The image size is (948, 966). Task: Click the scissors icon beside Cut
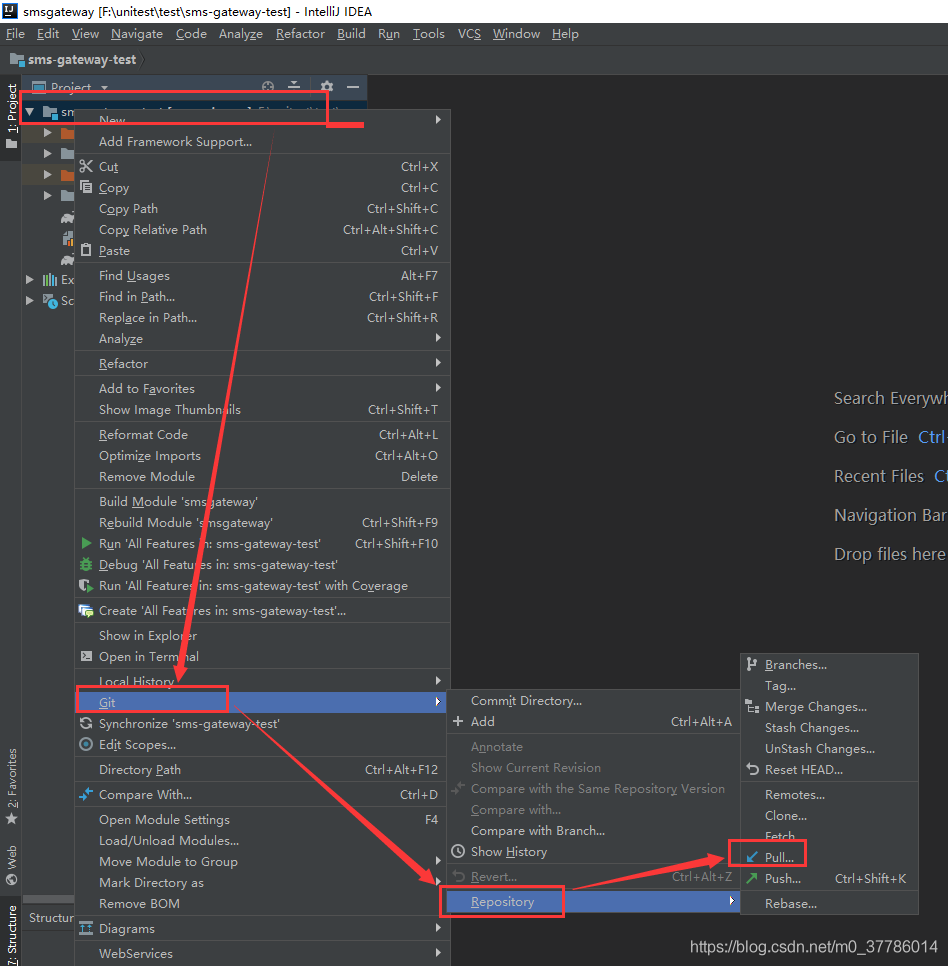click(x=86, y=166)
